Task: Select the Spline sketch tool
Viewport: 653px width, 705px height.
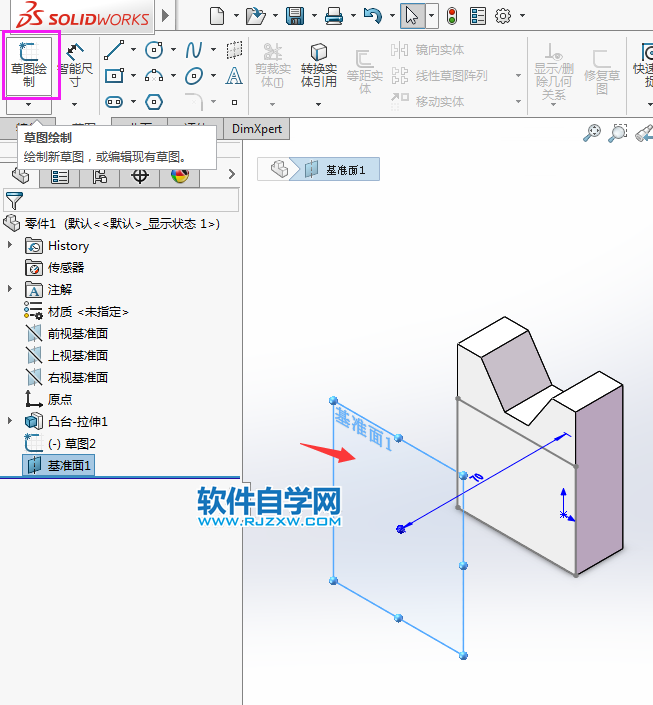Action: click(194, 50)
